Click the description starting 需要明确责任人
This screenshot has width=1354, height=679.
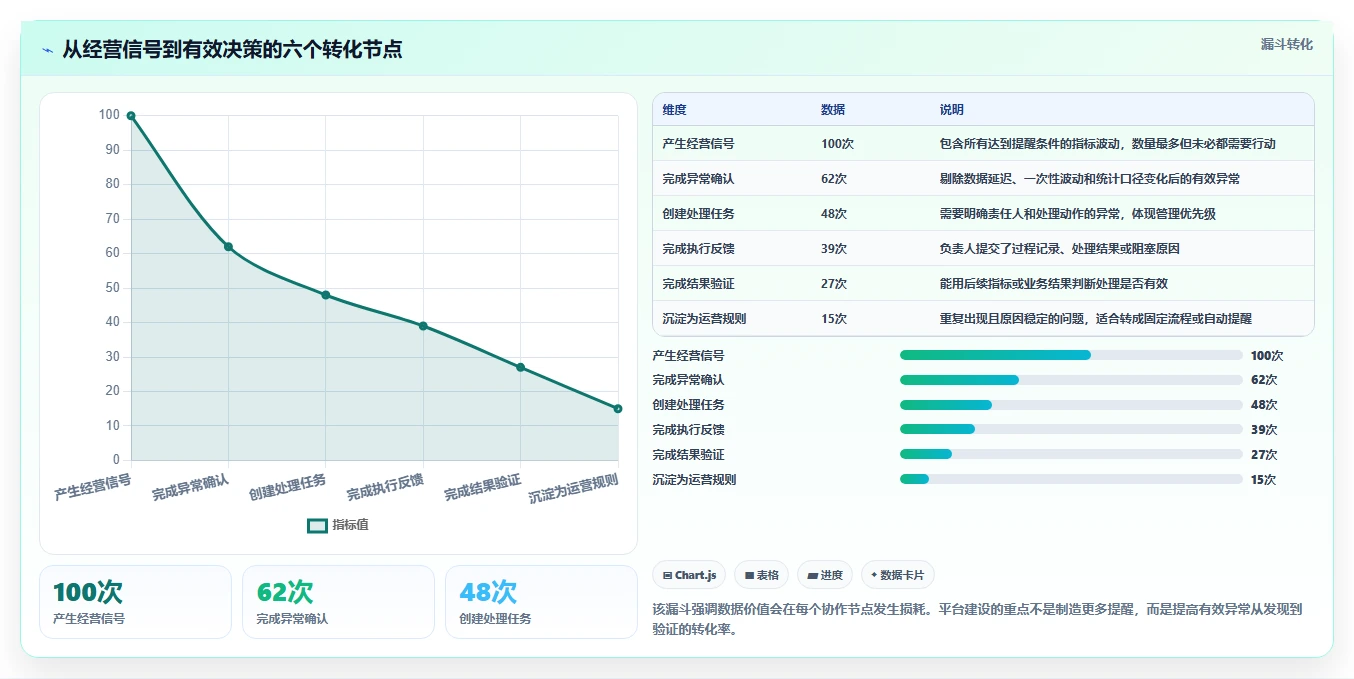(1078, 214)
